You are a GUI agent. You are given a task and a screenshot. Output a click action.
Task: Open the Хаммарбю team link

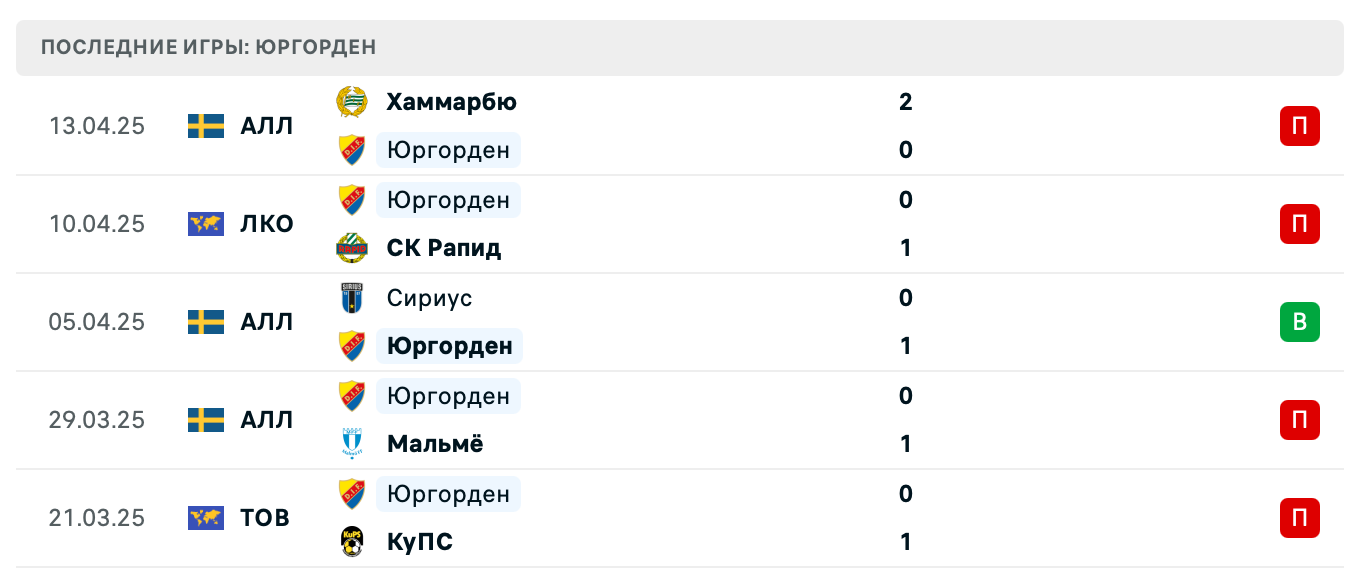click(450, 102)
